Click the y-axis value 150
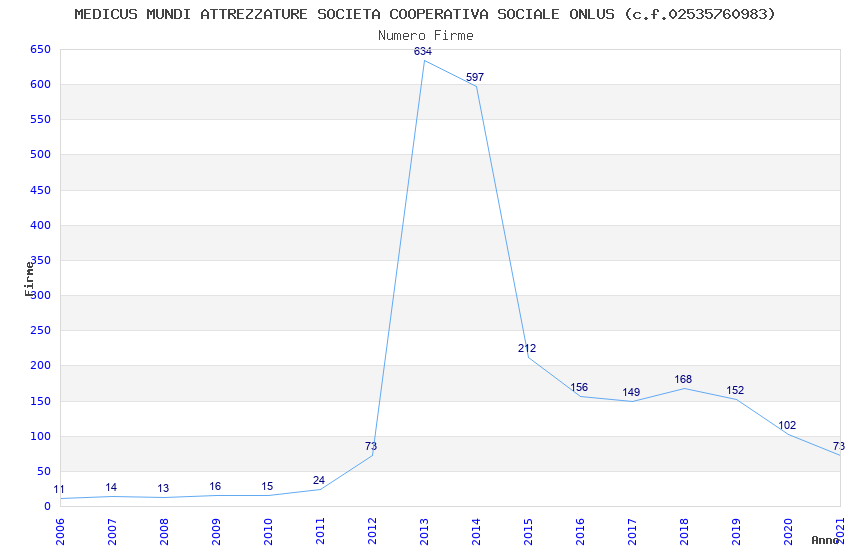Image resolution: width=850 pixels, height=550 pixels. click(40, 402)
